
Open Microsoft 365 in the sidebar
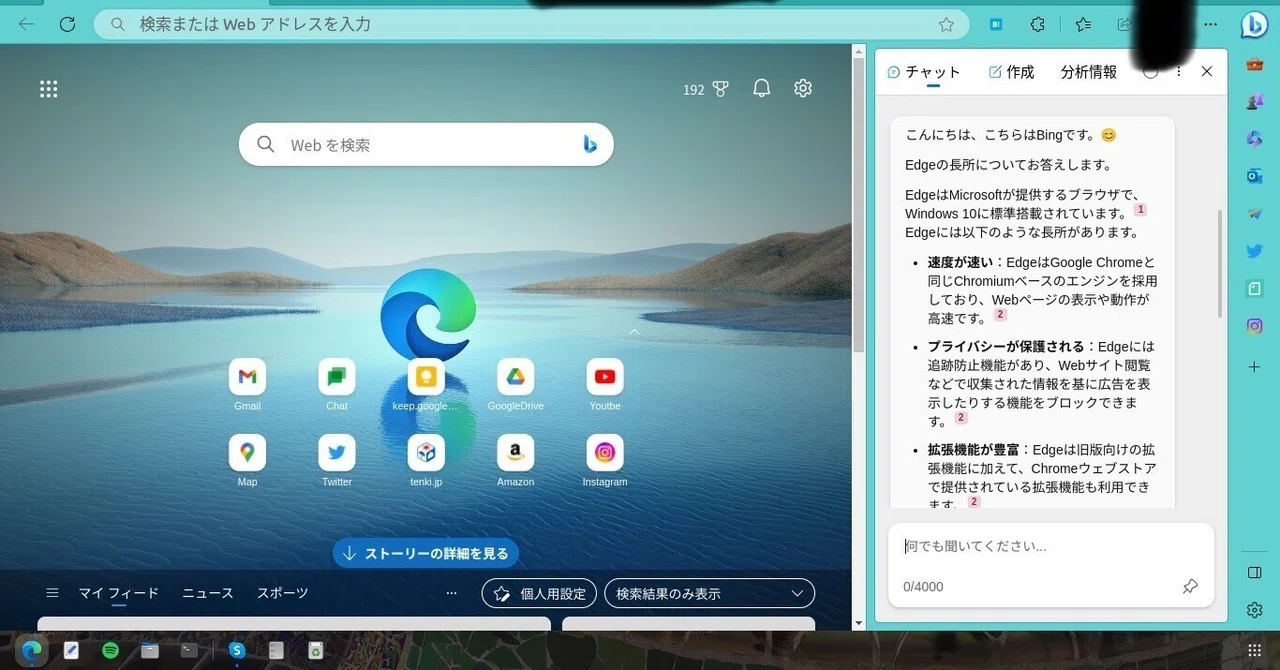(x=1254, y=139)
